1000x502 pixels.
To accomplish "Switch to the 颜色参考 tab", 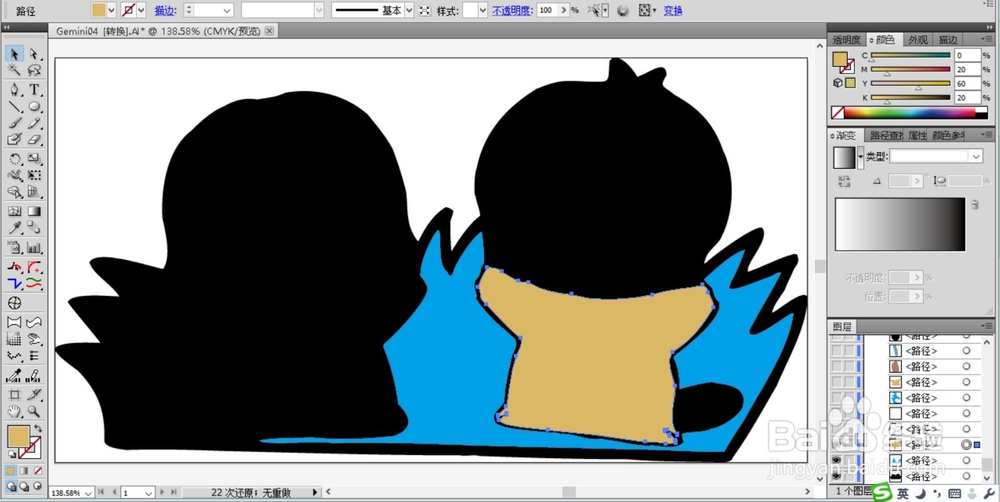I will click(948, 135).
